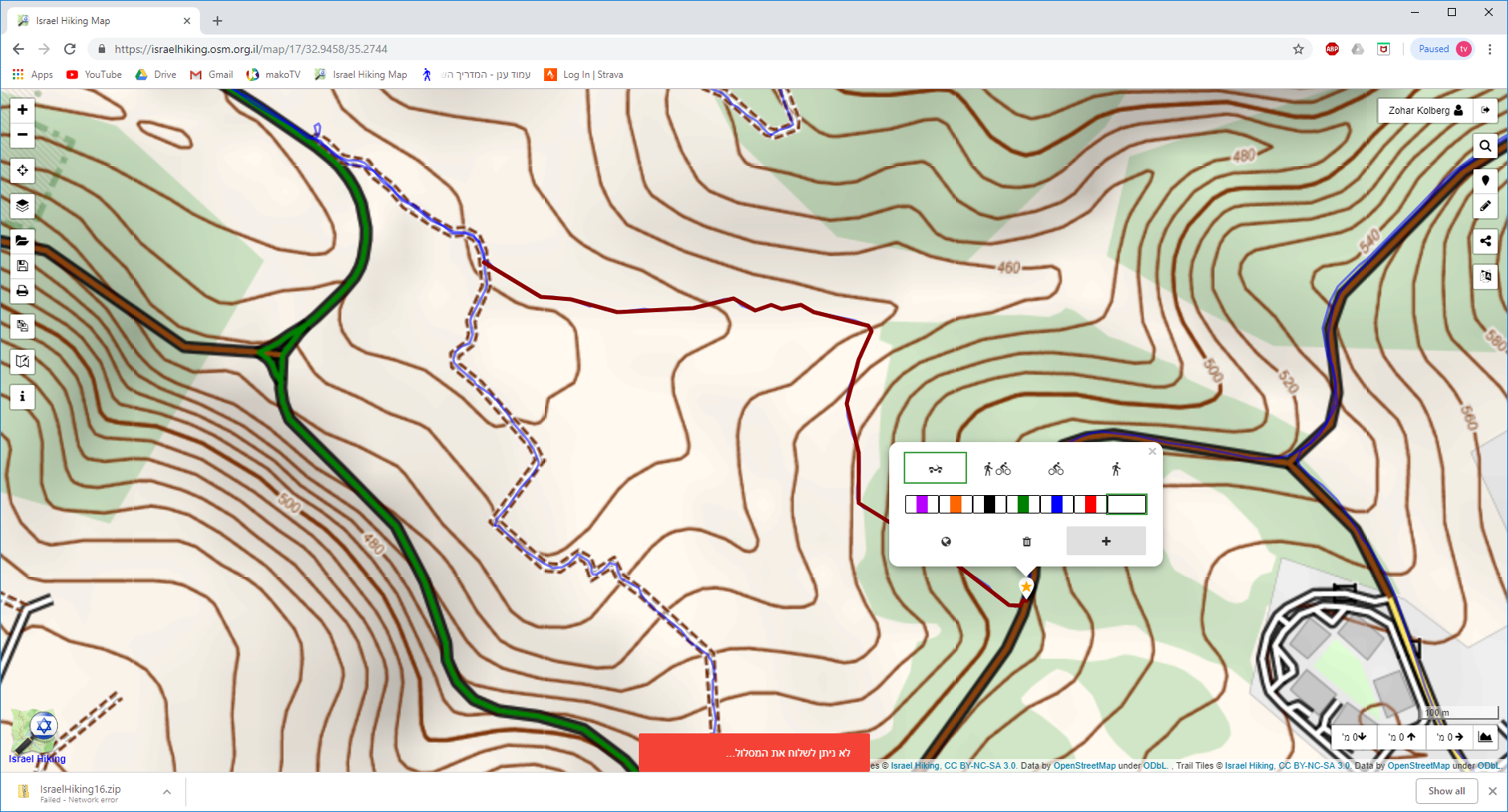The width and height of the screenshot is (1508, 812).
Task: Center map on my location
Action: (22, 170)
